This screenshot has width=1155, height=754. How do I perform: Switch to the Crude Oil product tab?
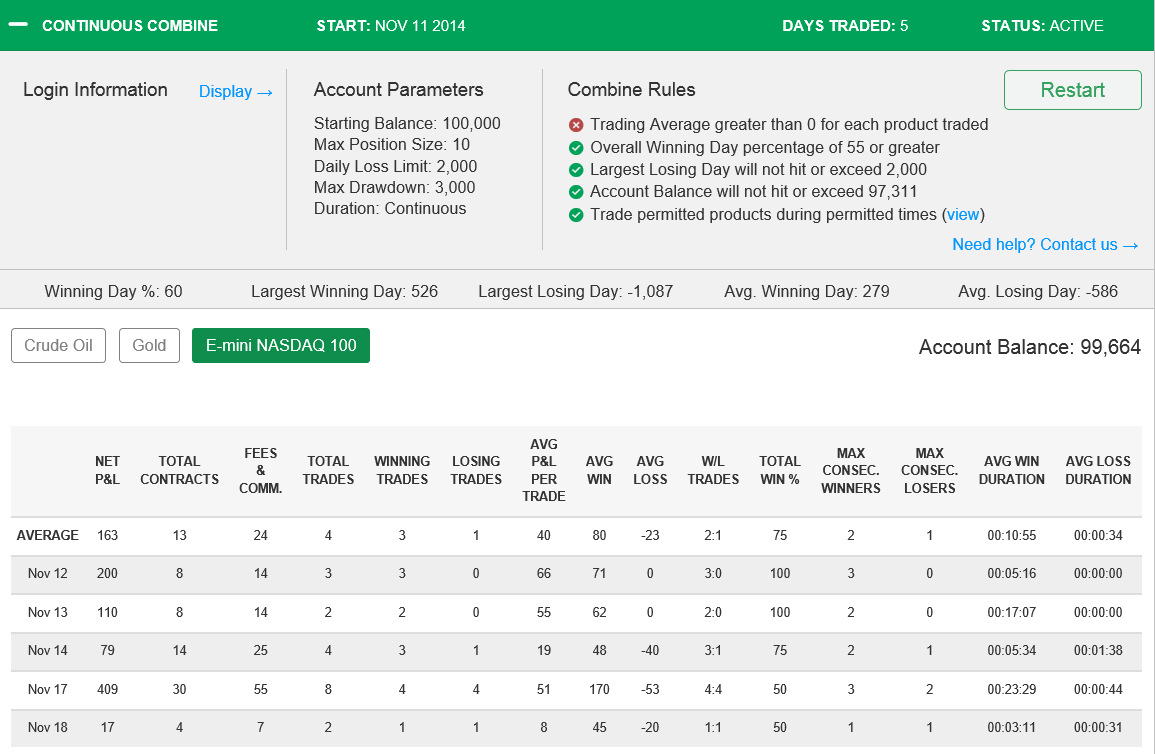(x=58, y=345)
